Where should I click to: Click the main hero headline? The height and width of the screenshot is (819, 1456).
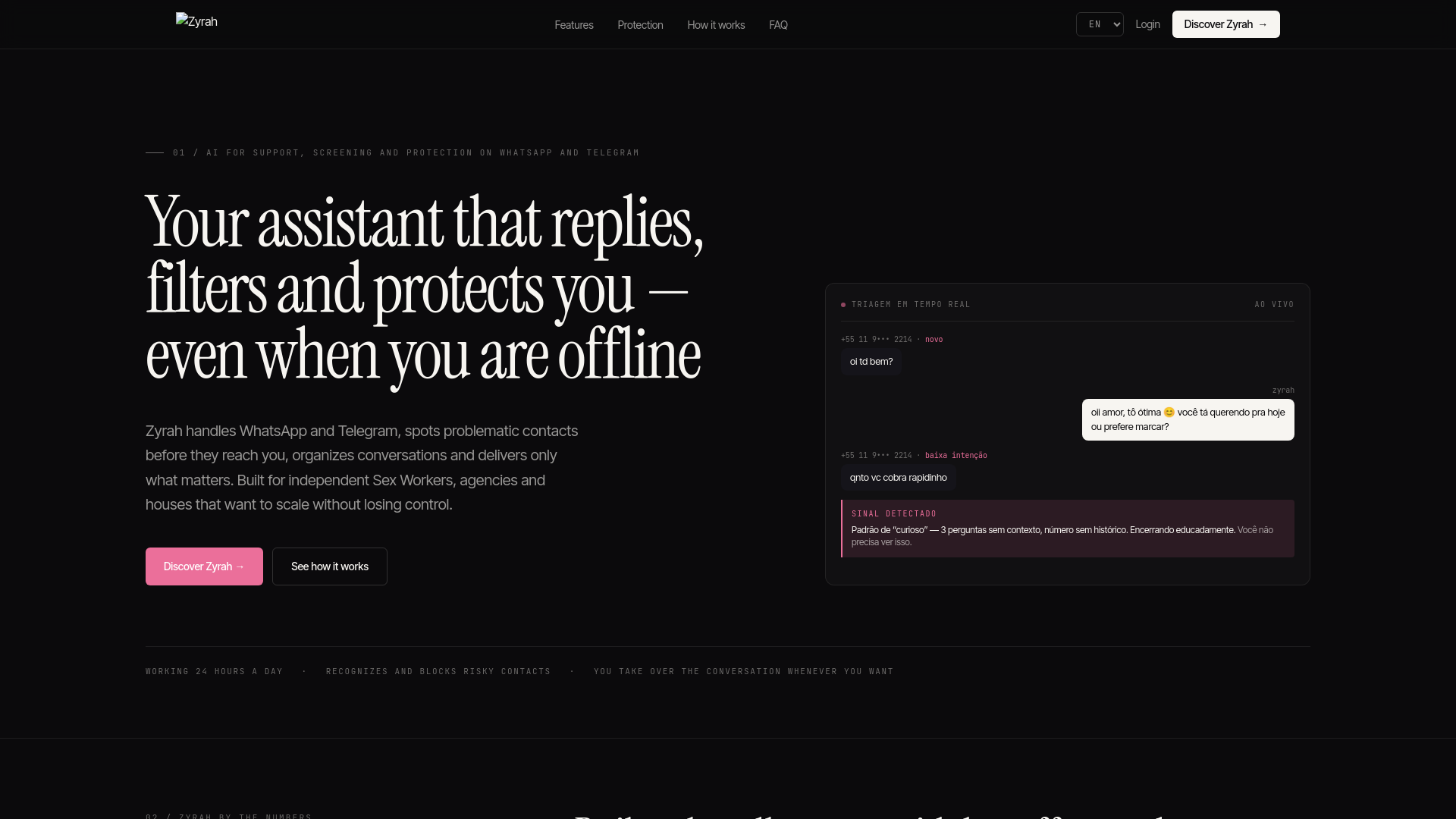click(425, 289)
